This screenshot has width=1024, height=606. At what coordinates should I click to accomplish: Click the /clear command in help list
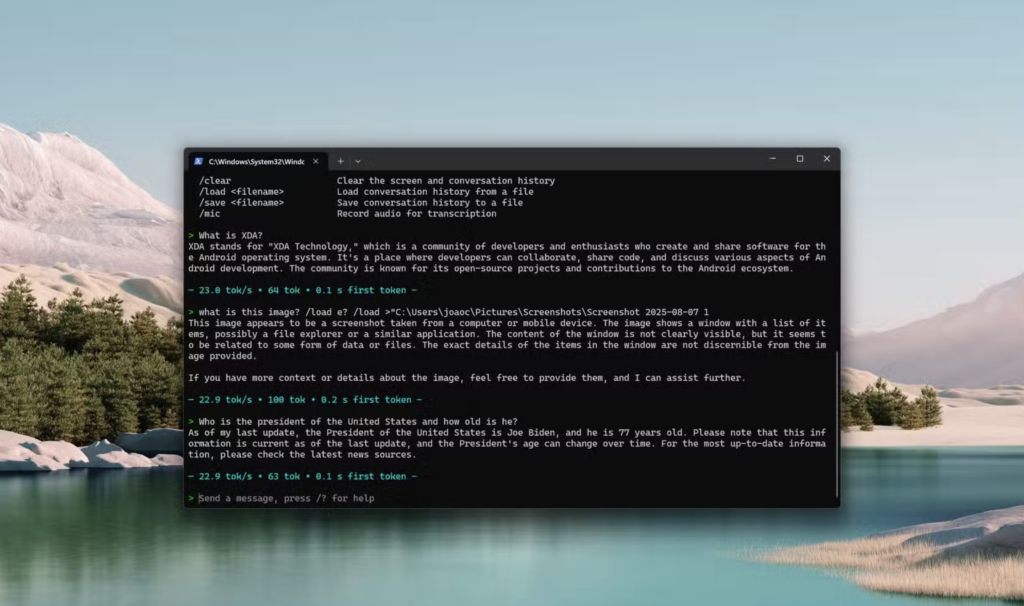tap(215, 181)
